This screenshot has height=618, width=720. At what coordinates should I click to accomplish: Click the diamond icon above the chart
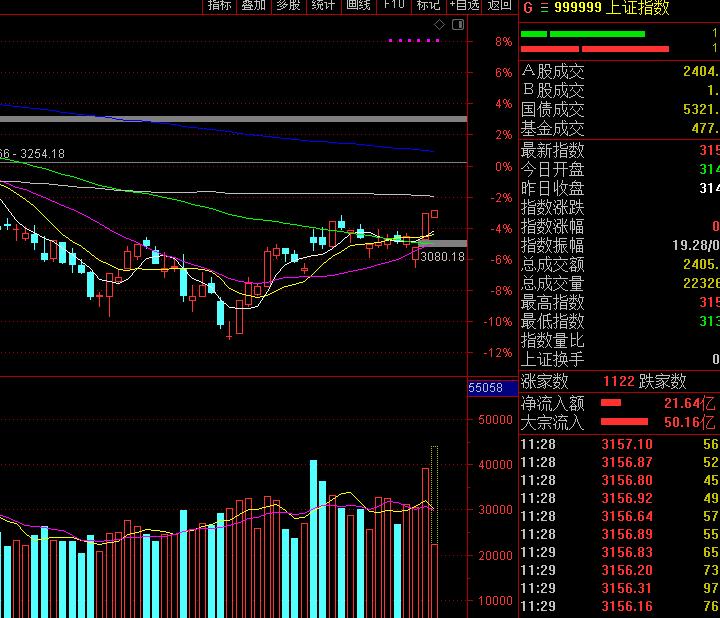tap(439, 24)
